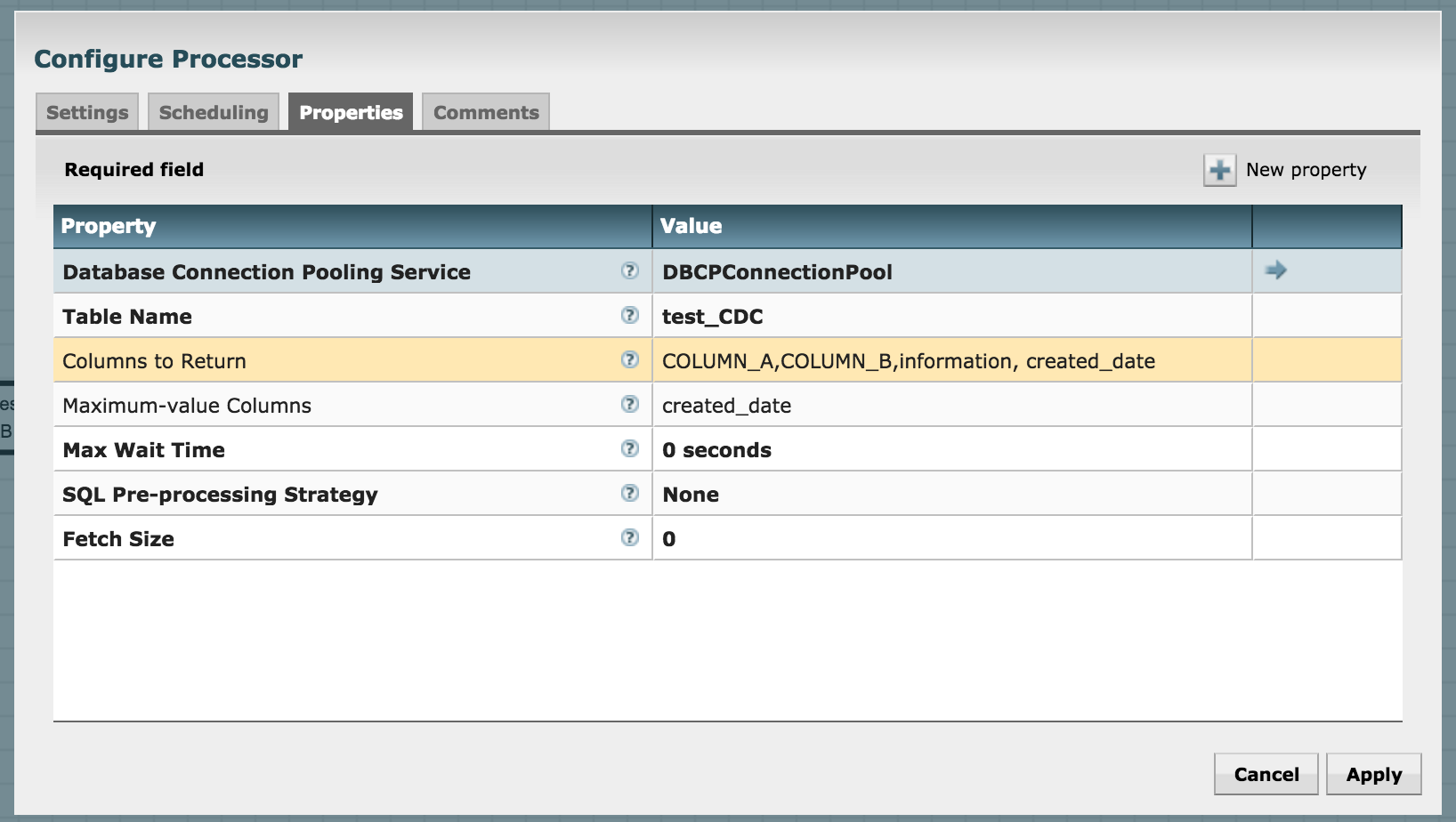Click the Fetch Size help icon
The image size is (1456, 822).
click(630, 537)
